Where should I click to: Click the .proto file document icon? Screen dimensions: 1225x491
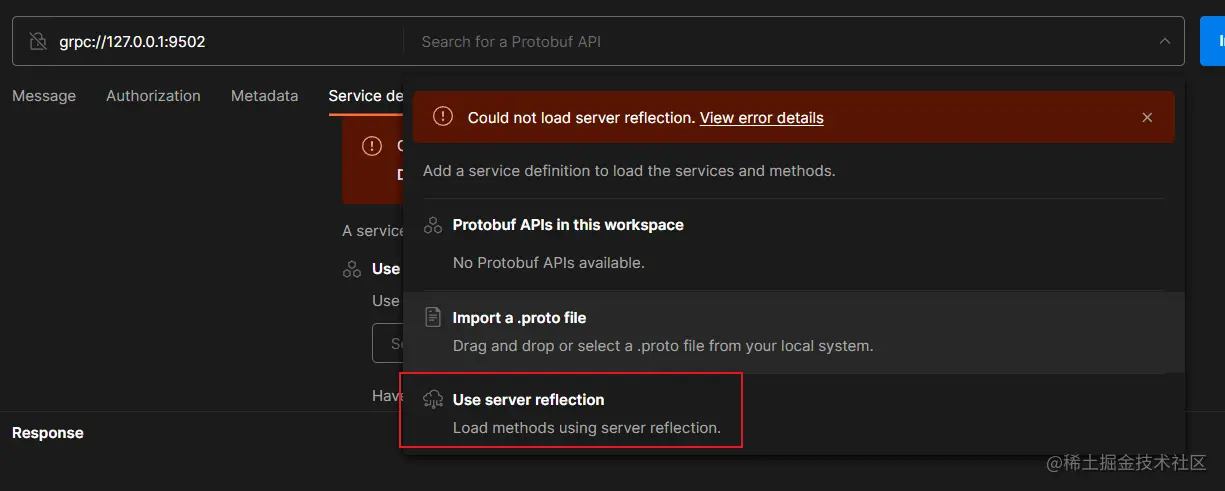click(433, 318)
